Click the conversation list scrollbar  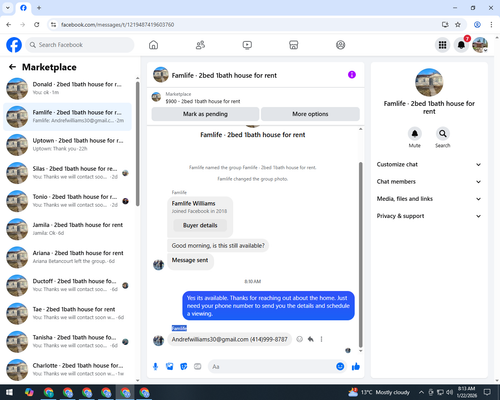137,143
